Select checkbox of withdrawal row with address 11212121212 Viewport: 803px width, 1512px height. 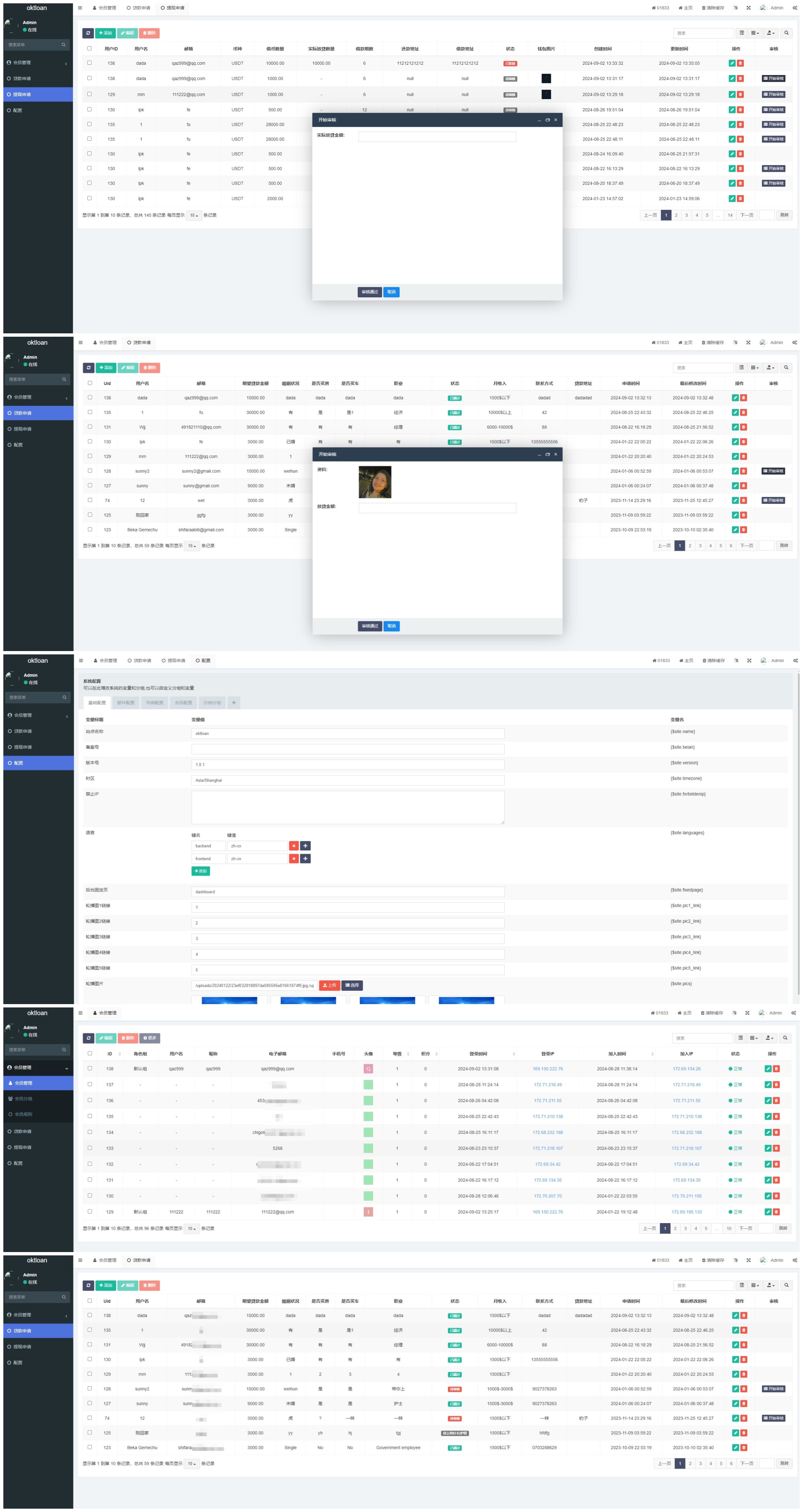89,63
